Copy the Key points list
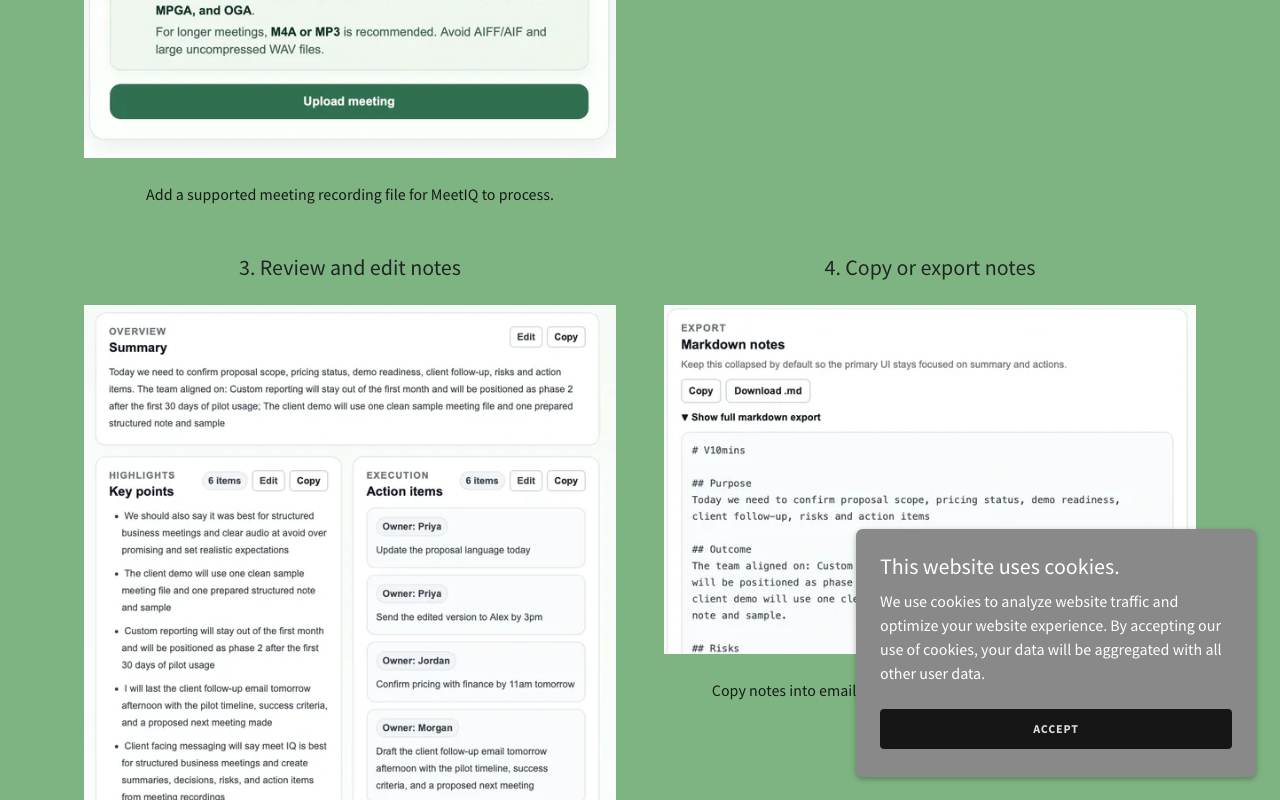 pyautogui.click(x=309, y=481)
